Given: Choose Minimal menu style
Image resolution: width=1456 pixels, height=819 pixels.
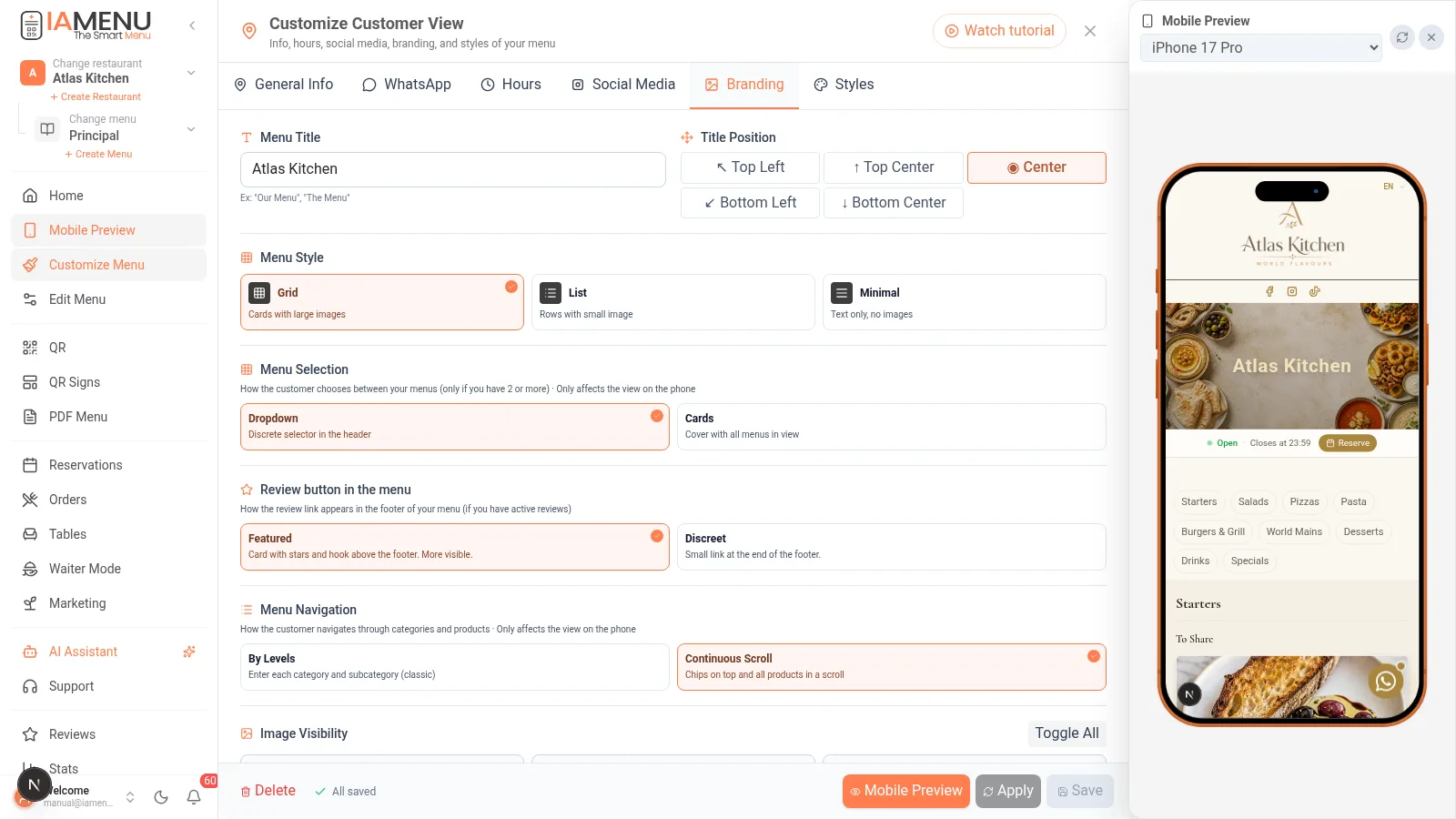Looking at the screenshot, I should coord(964,302).
